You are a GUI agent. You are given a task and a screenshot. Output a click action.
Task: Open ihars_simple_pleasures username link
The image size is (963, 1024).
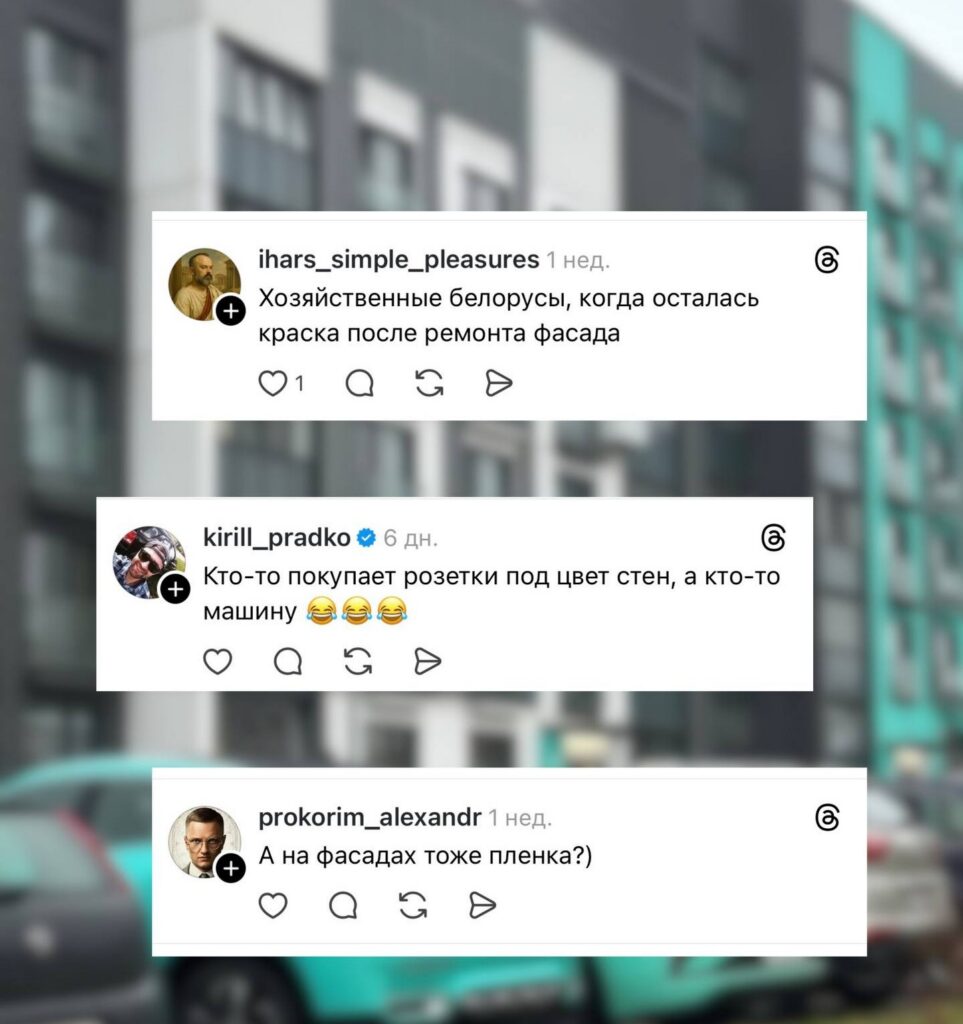(x=398, y=260)
